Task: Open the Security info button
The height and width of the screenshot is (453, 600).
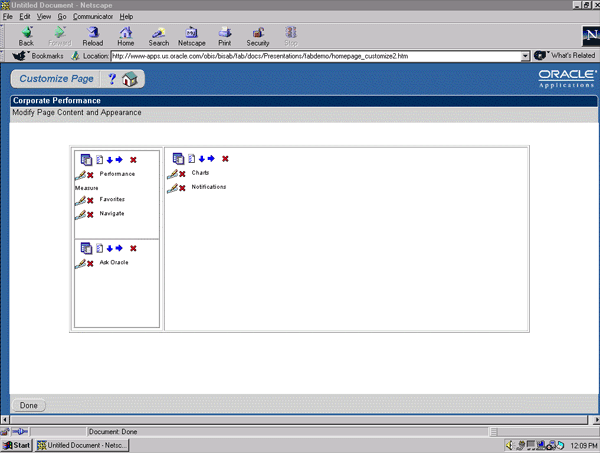Action: tap(258, 36)
